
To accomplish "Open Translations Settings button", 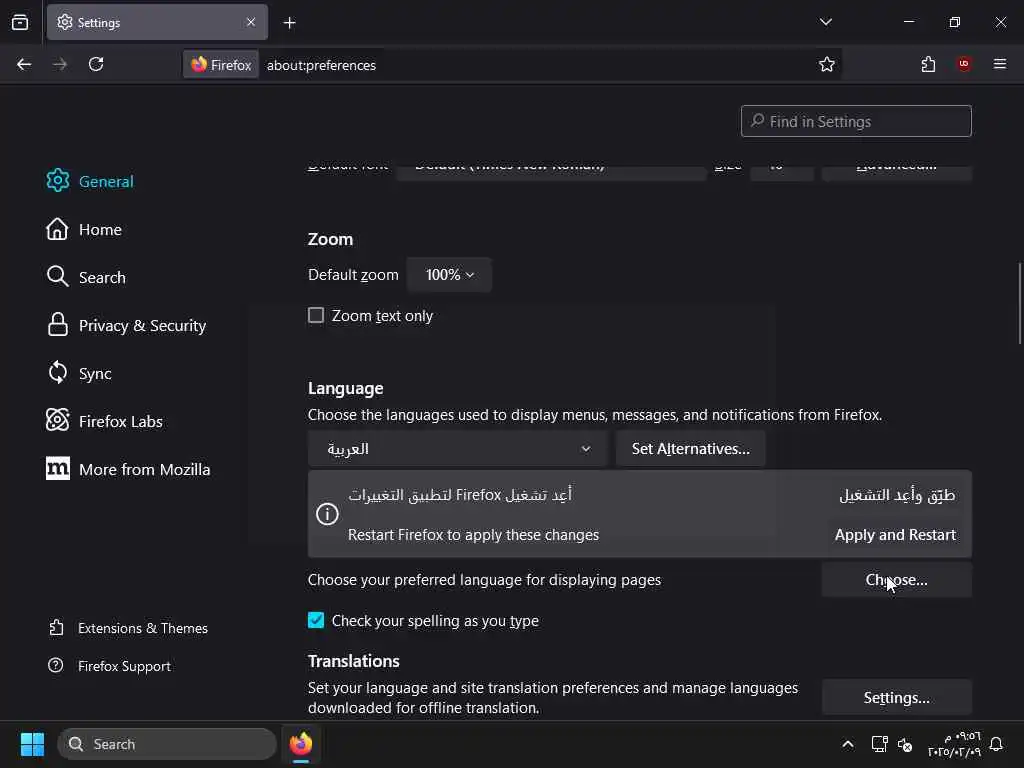I will 896,697.
